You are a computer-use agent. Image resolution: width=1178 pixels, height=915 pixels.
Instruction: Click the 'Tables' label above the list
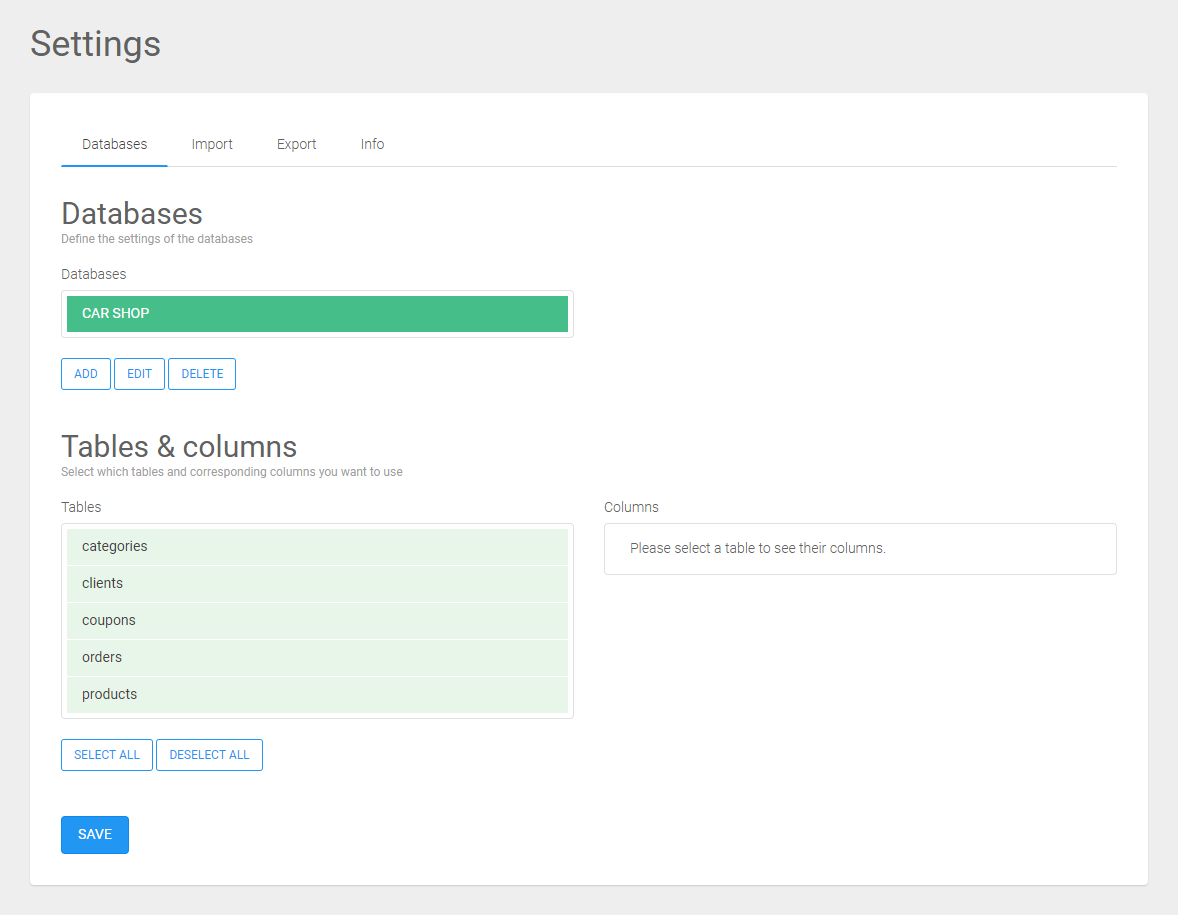click(81, 507)
